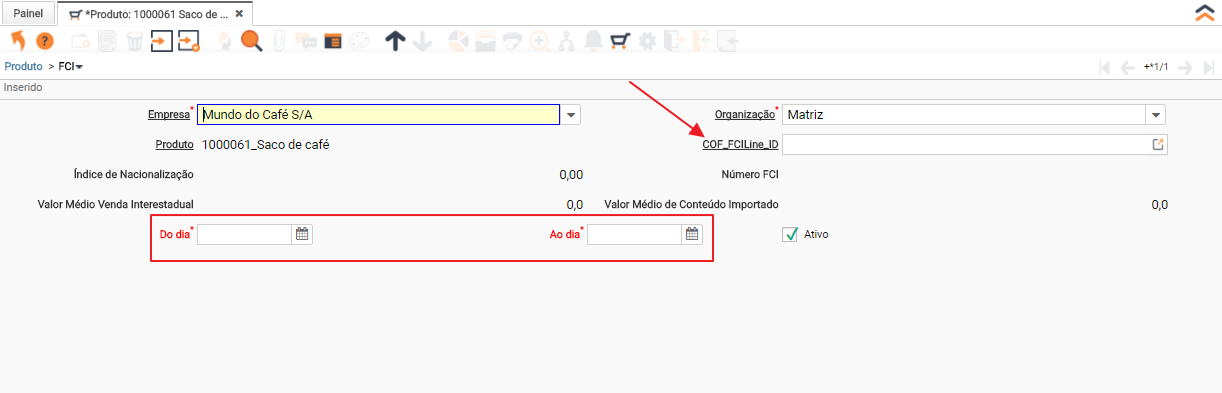Click the New record toolbar icon
Viewport: 1222px width, 393px height.
80,41
